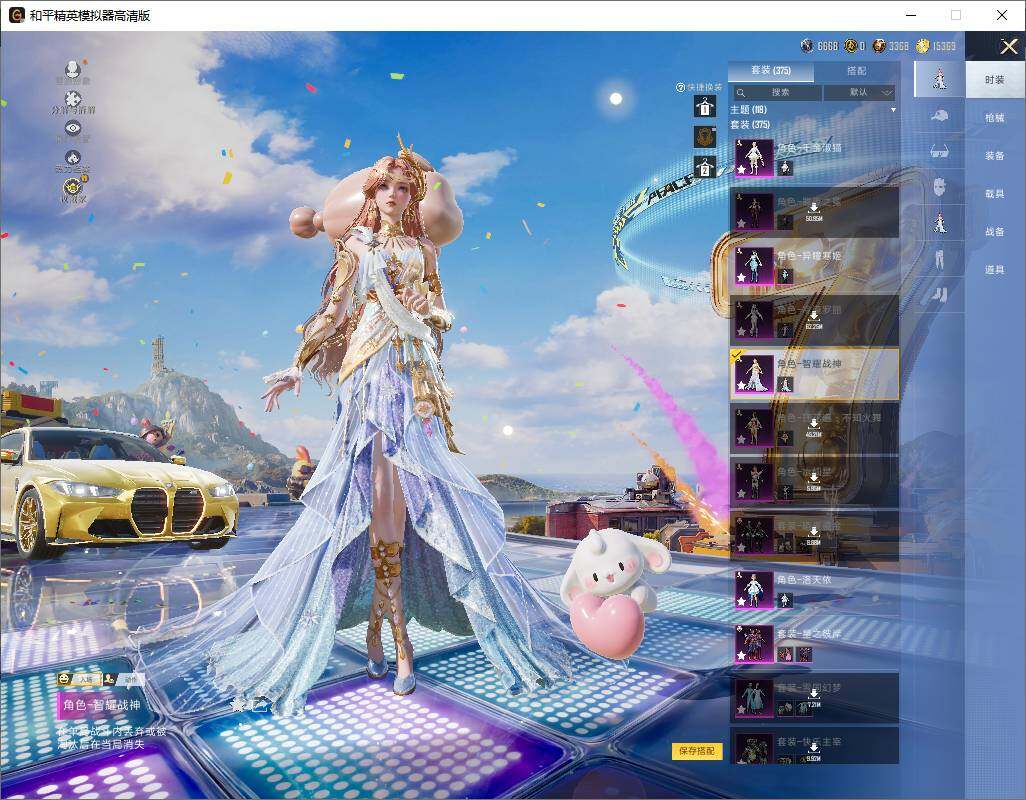Click small piece icon under 千金淑猫

[785, 168]
